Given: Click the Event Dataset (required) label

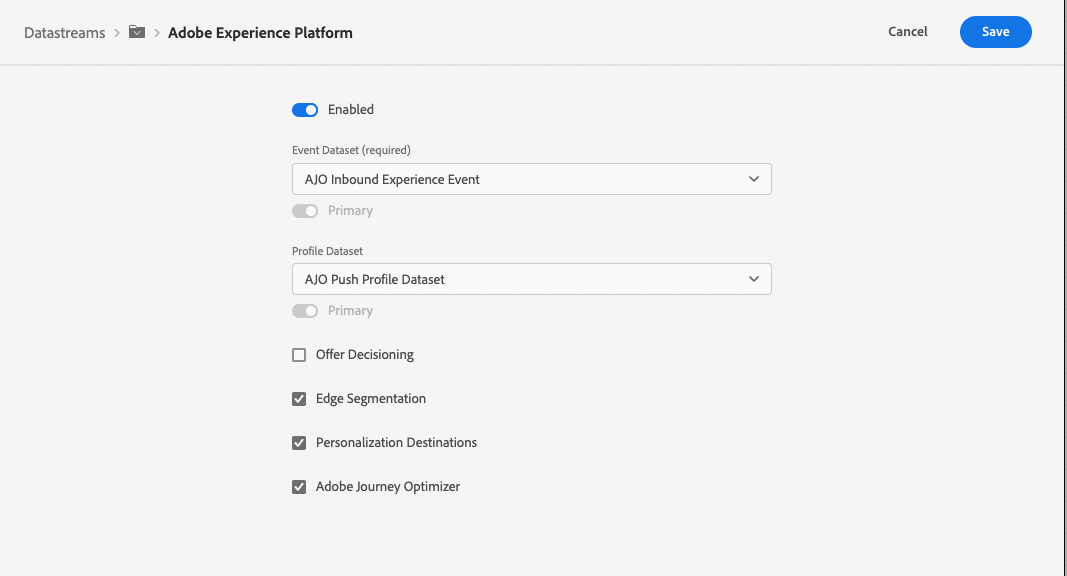Looking at the screenshot, I should tap(351, 150).
